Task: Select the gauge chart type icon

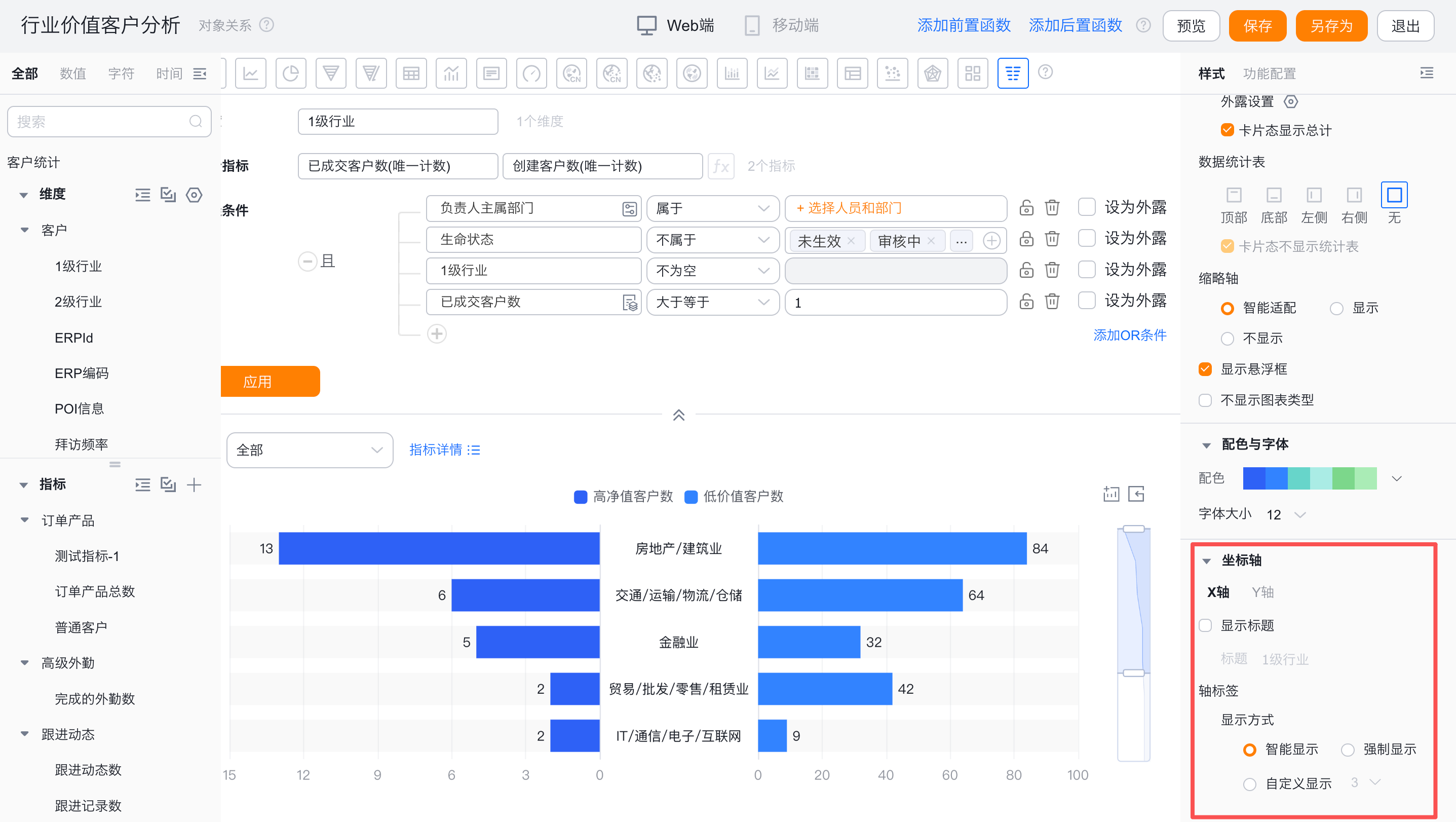Action: point(531,73)
